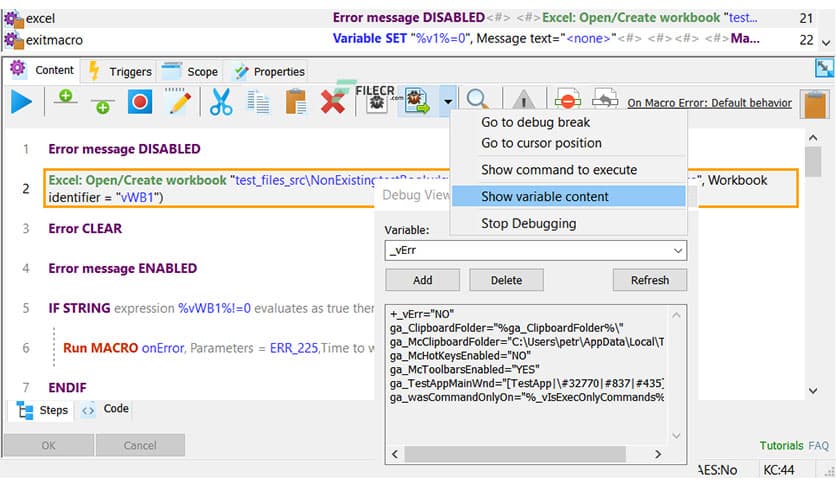Image resolution: width=836 pixels, height=484 pixels.
Task: Cut the selected command with the scissors icon
Action: point(221,102)
